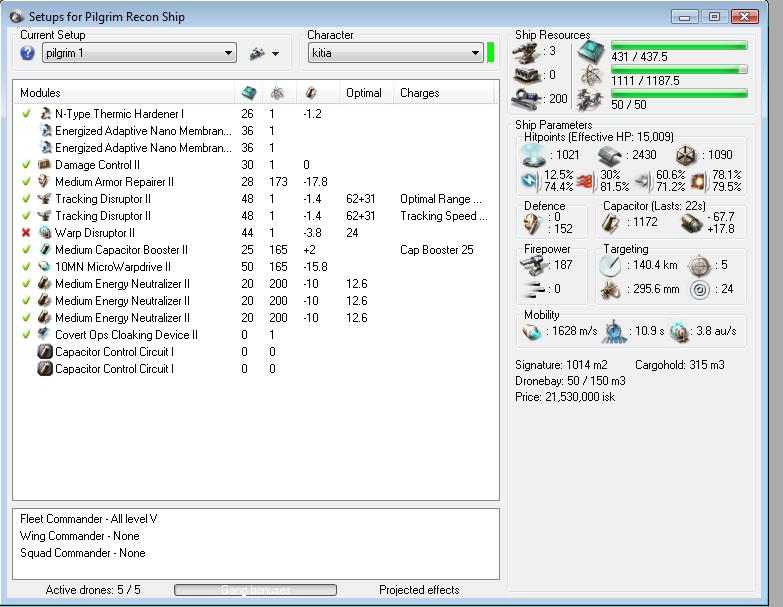Screen dimensions: 783x607
Task: Click the CPU usage bar 431 / 437.5
Action: tap(679, 45)
